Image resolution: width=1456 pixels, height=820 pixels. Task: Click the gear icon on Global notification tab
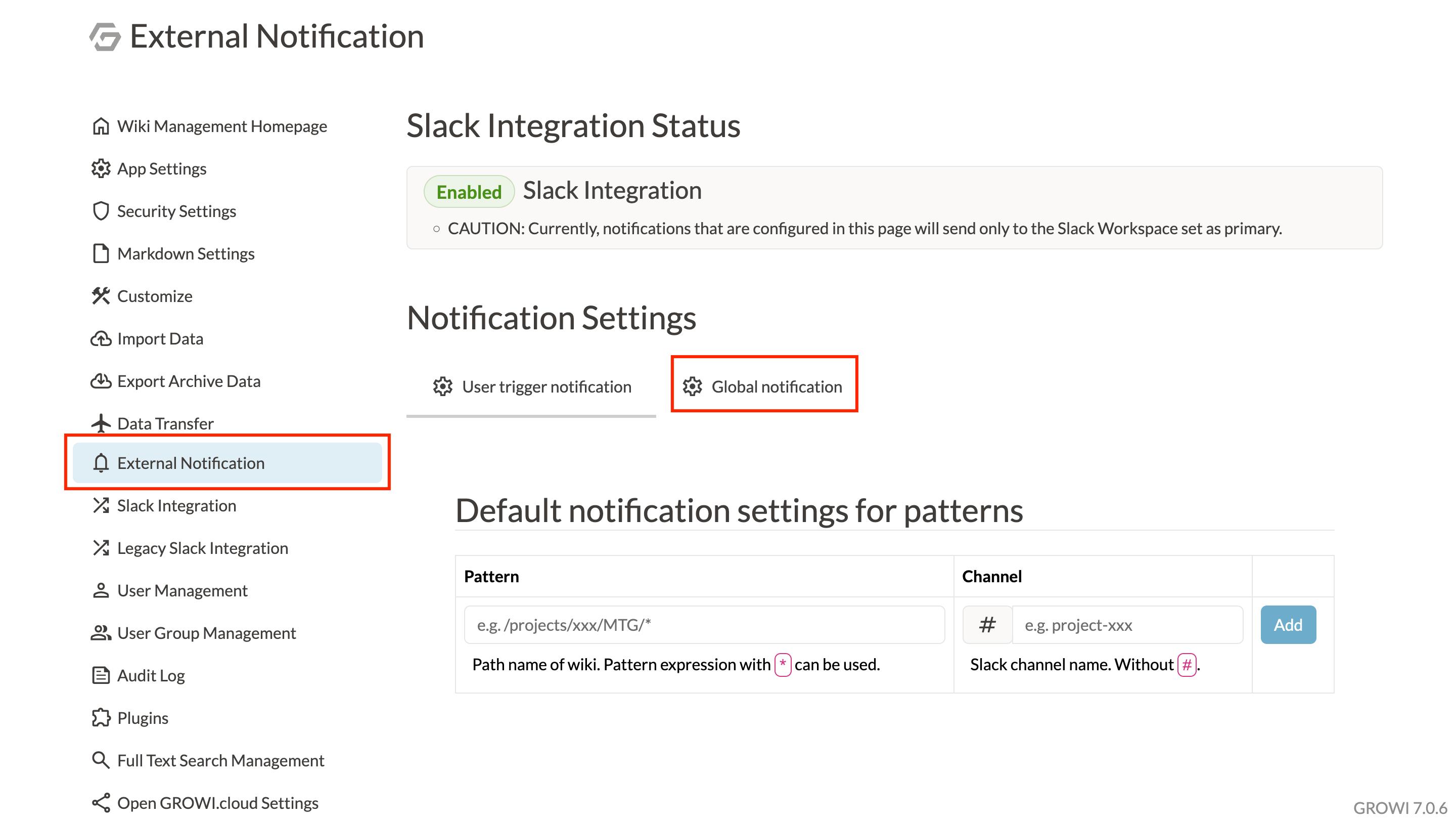[x=693, y=387]
